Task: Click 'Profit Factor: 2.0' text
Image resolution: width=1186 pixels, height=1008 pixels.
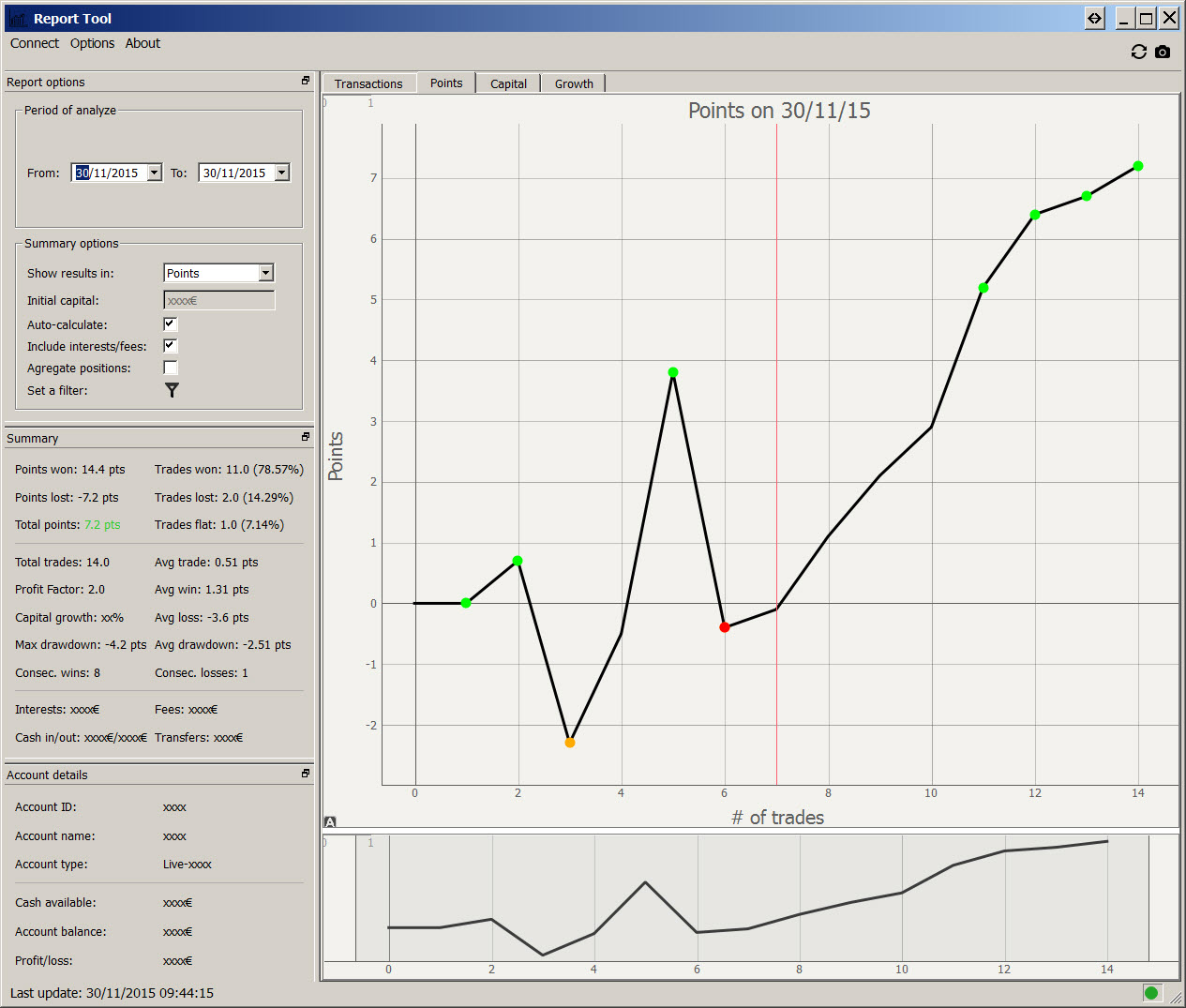Action: coord(60,590)
